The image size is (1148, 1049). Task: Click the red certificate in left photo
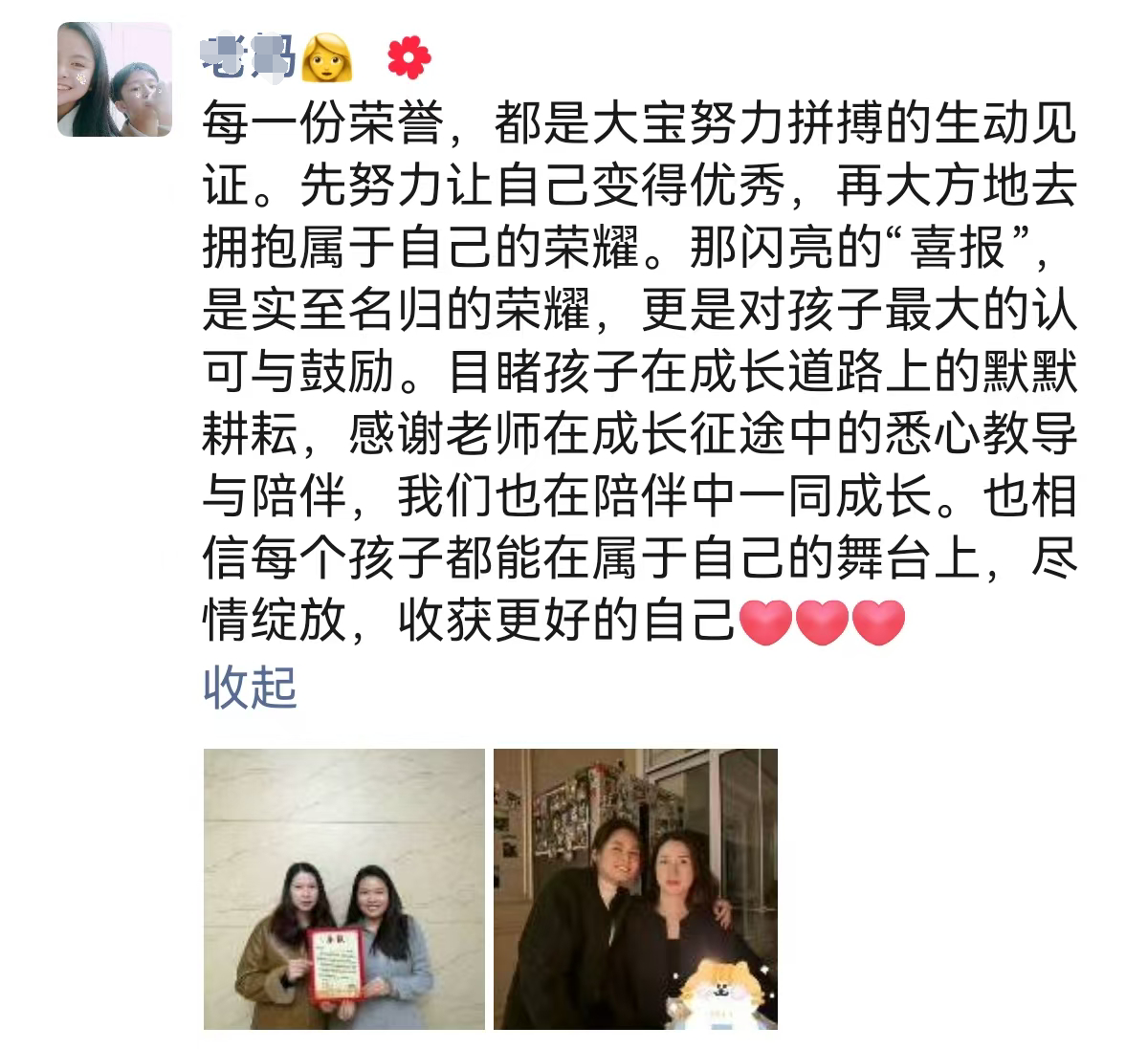[336, 965]
